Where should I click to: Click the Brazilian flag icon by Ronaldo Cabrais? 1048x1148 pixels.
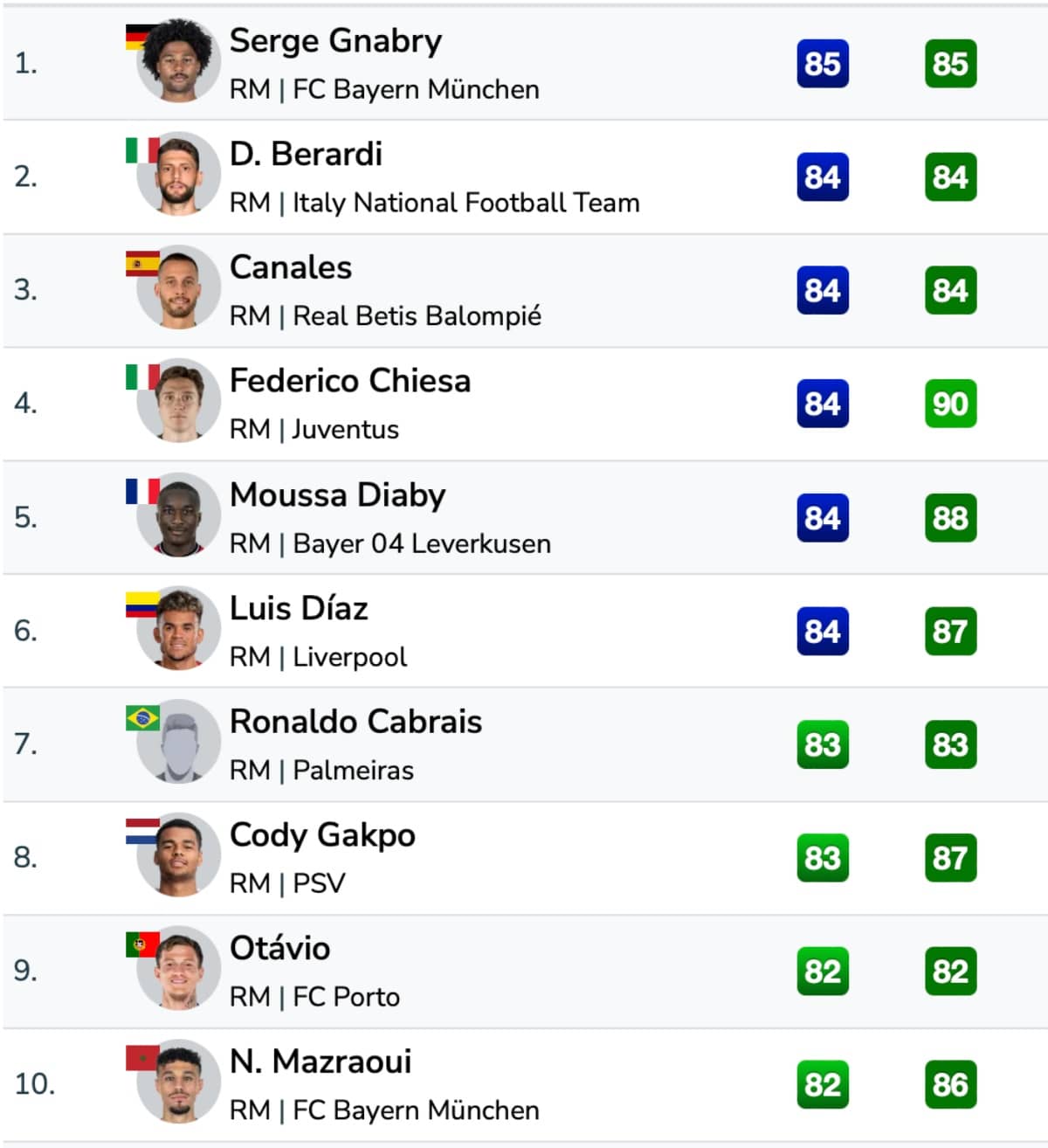(142, 718)
